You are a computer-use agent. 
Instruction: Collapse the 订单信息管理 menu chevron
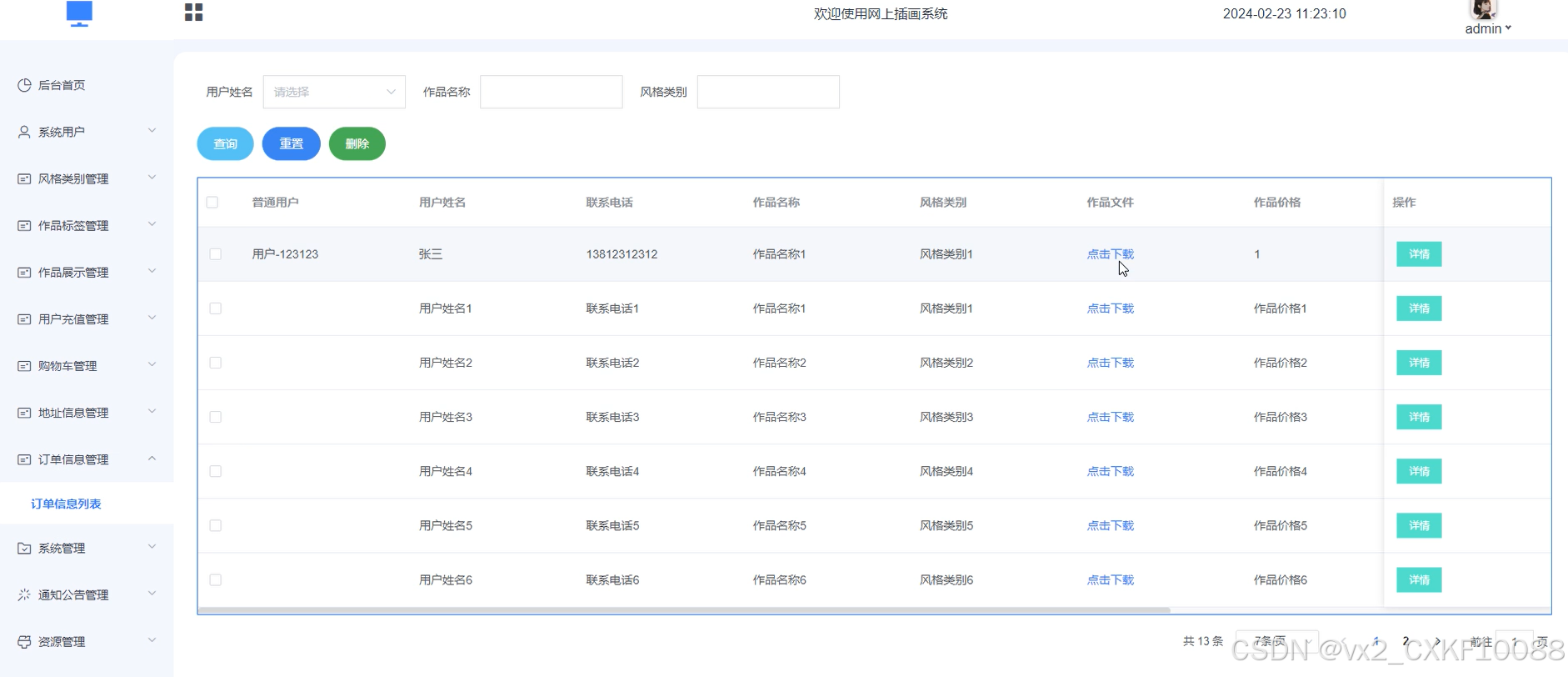point(152,458)
